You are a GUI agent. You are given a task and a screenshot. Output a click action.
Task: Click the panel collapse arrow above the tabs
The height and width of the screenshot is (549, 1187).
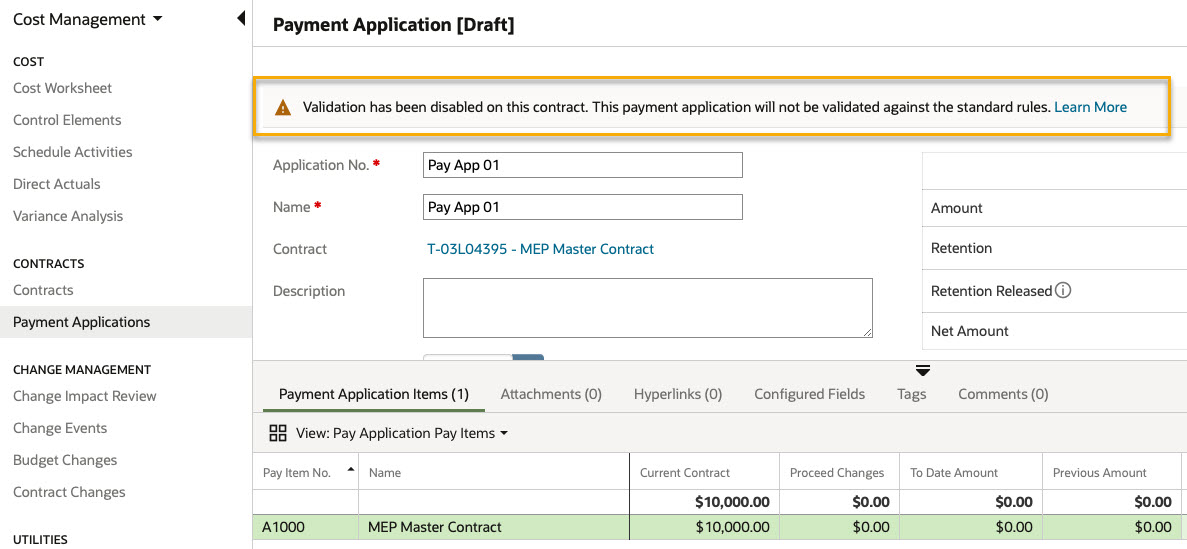[923, 370]
